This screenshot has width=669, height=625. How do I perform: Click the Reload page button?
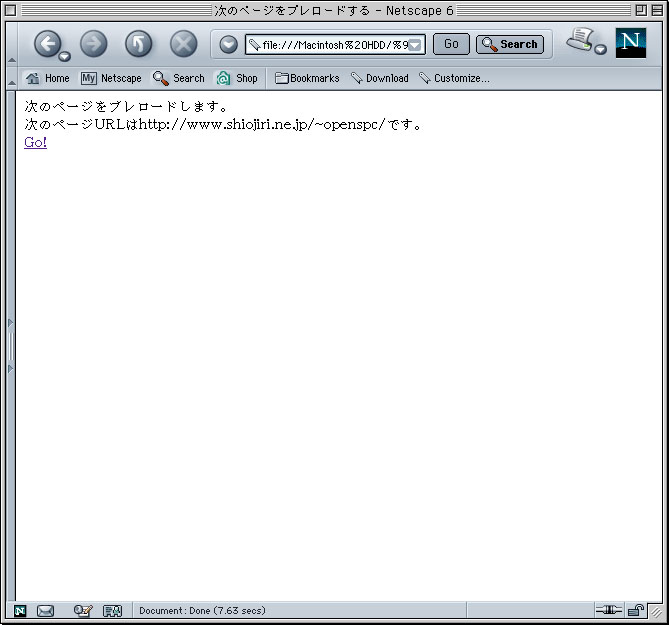(x=139, y=44)
